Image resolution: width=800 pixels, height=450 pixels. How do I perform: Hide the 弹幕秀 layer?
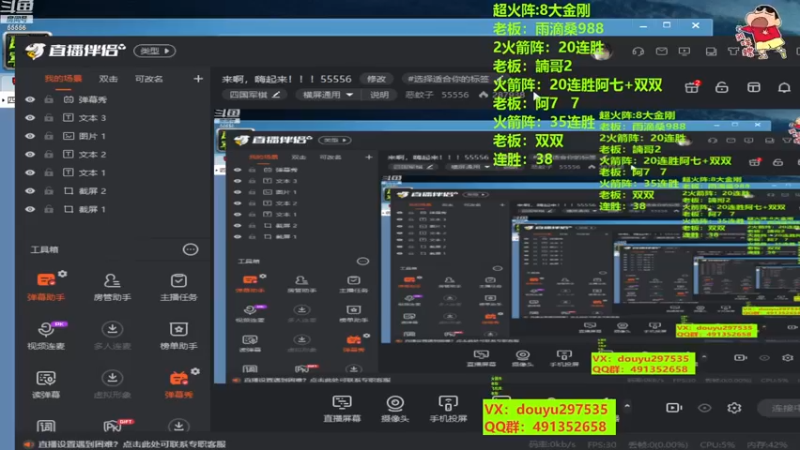coord(30,99)
